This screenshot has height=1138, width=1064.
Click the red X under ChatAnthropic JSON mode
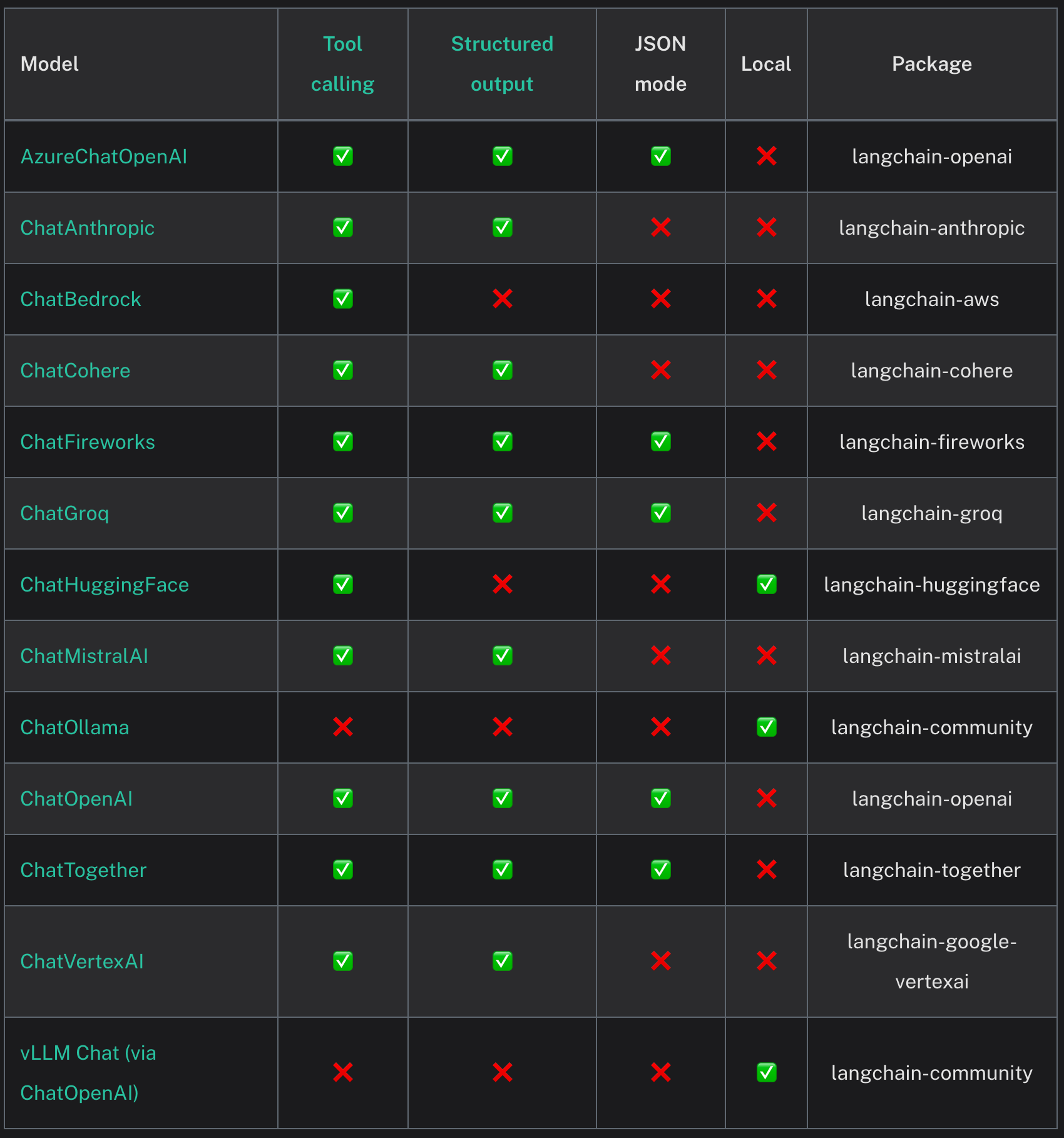point(660,227)
